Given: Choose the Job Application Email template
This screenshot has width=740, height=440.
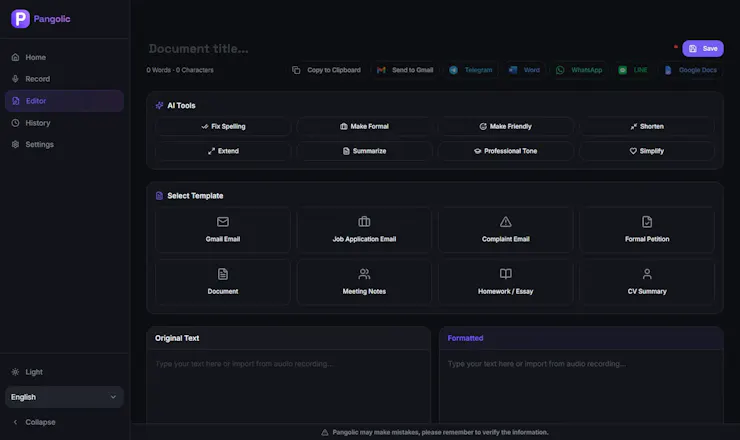Looking at the screenshot, I should coord(364,230).
